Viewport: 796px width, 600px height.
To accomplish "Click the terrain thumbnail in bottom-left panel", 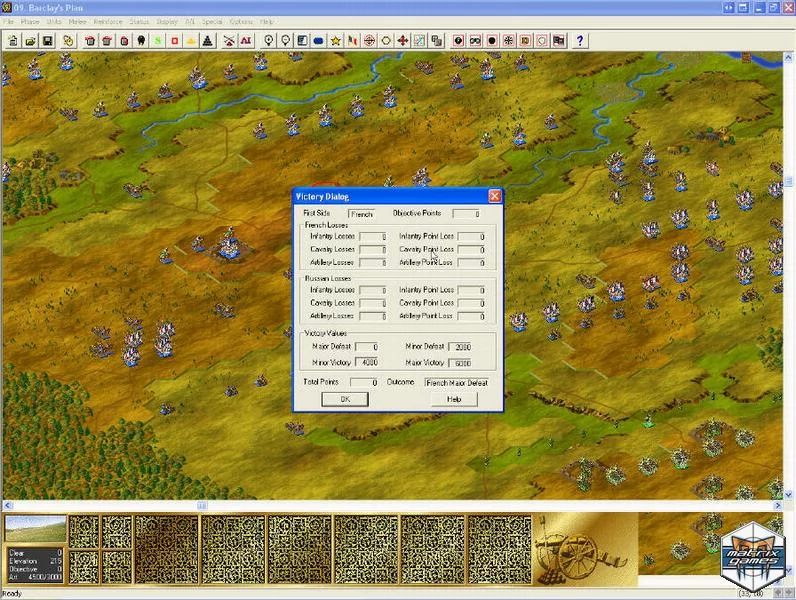I will [35, 528].
